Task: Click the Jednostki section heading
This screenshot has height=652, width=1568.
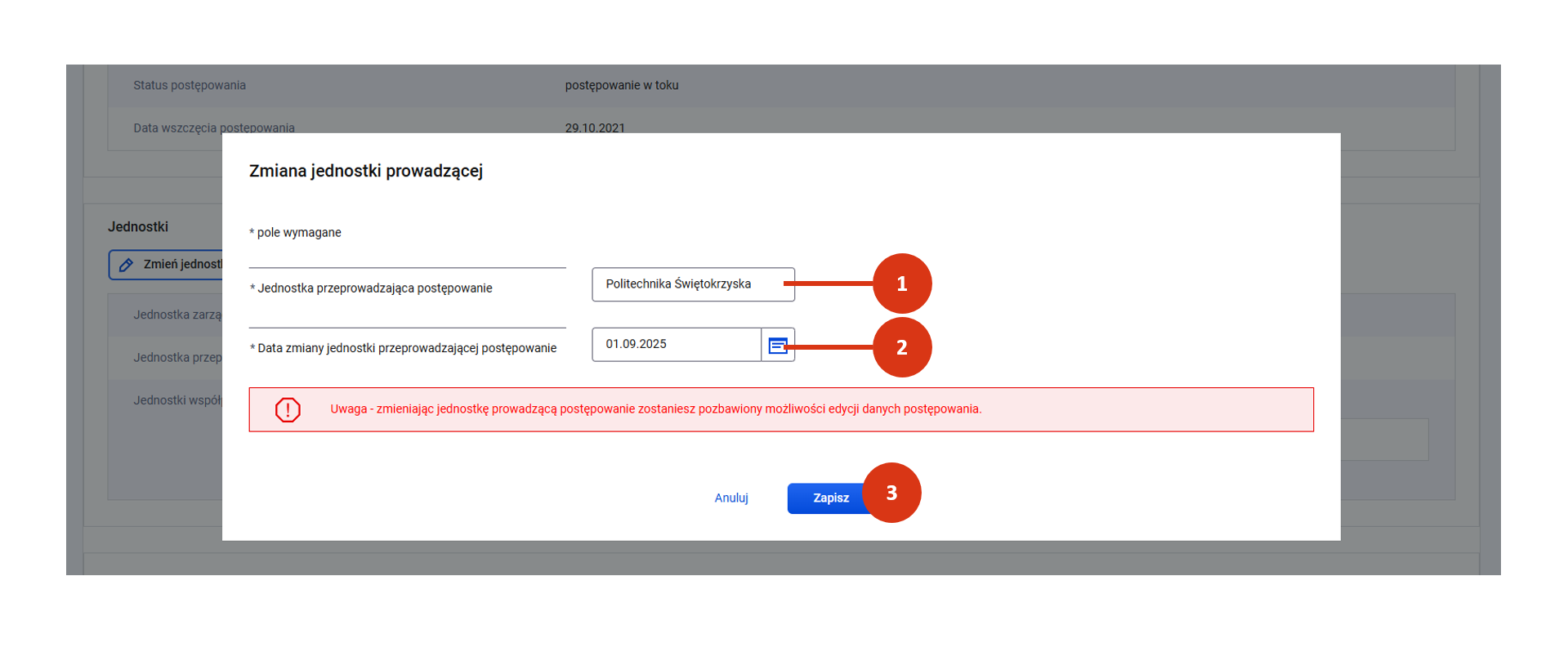Action: click(x=138, y=227)
